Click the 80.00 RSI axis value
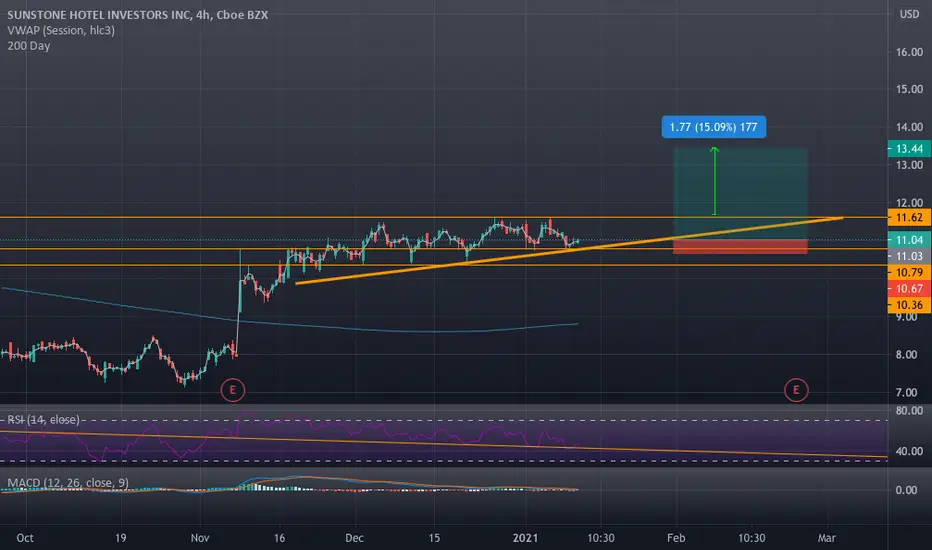This screenshot has height=550, width=932. [909, 411]
